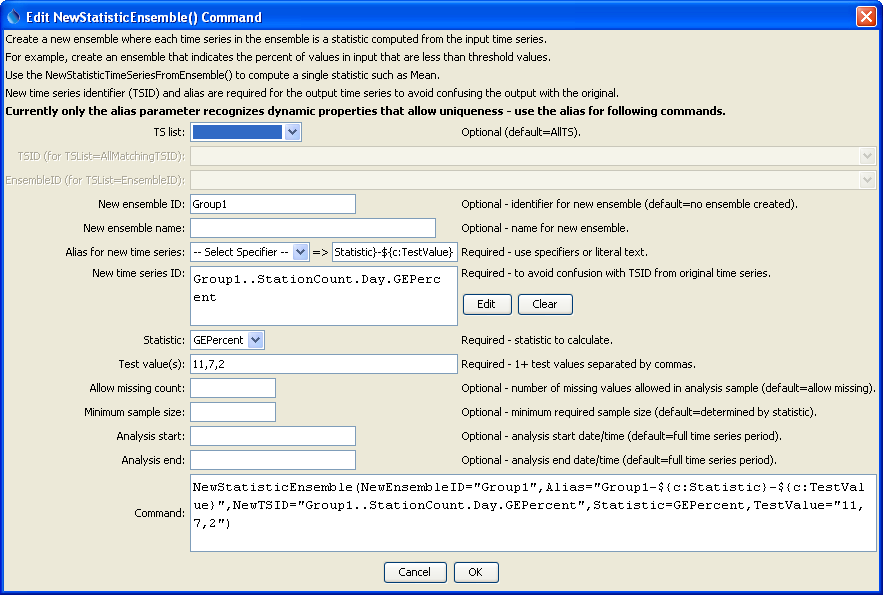Click 'Required - statistic to calculate.' text
This screenshot has width=883, height=595.
pyautogui.click(x=537, y=340)
